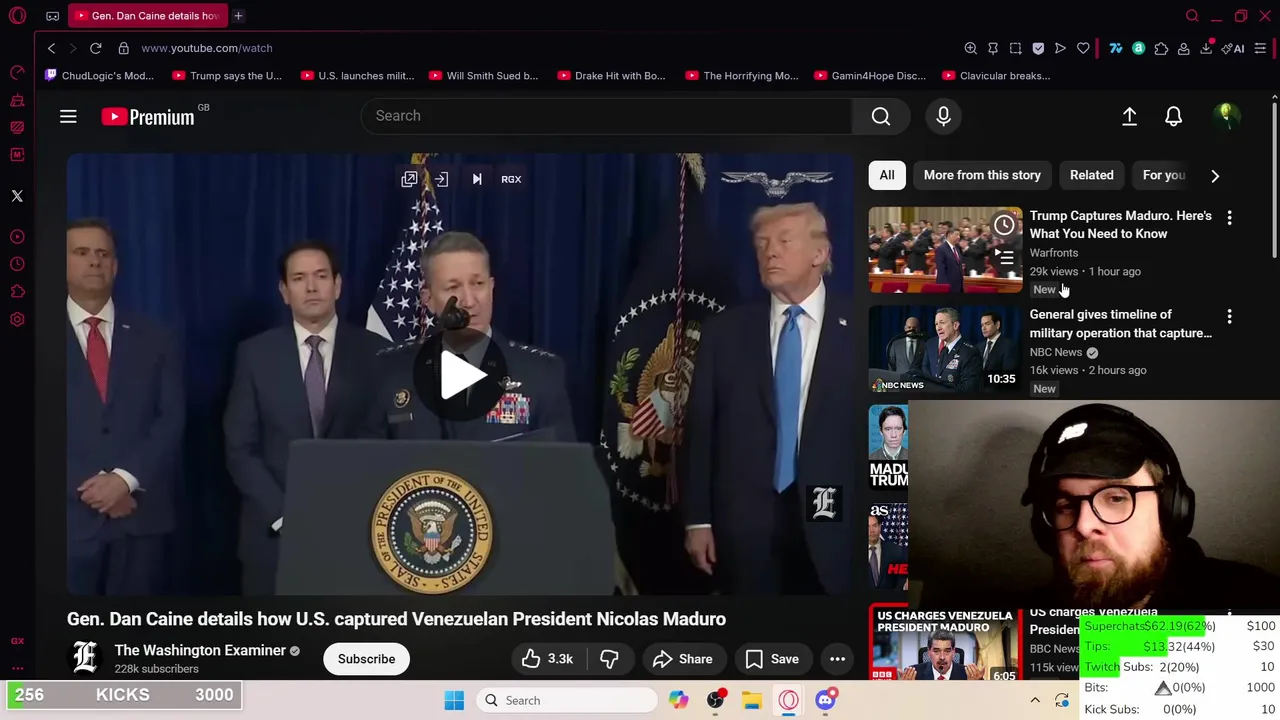Open Will Smith Sued bookmark
1280x720 pixels.
point(484,76)
